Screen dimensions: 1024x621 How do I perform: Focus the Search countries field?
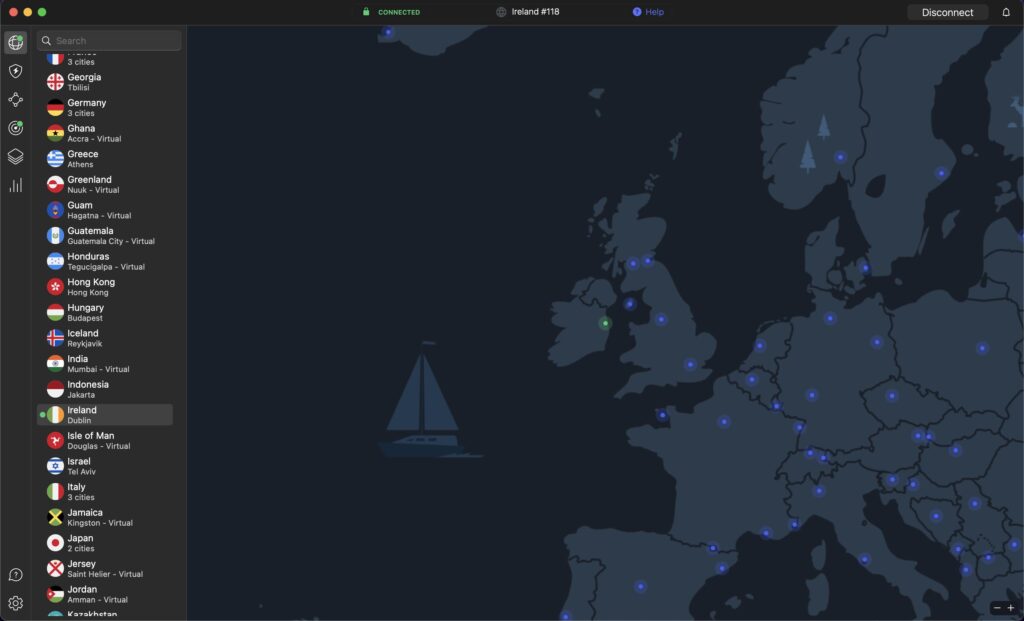tap(109, 40)
